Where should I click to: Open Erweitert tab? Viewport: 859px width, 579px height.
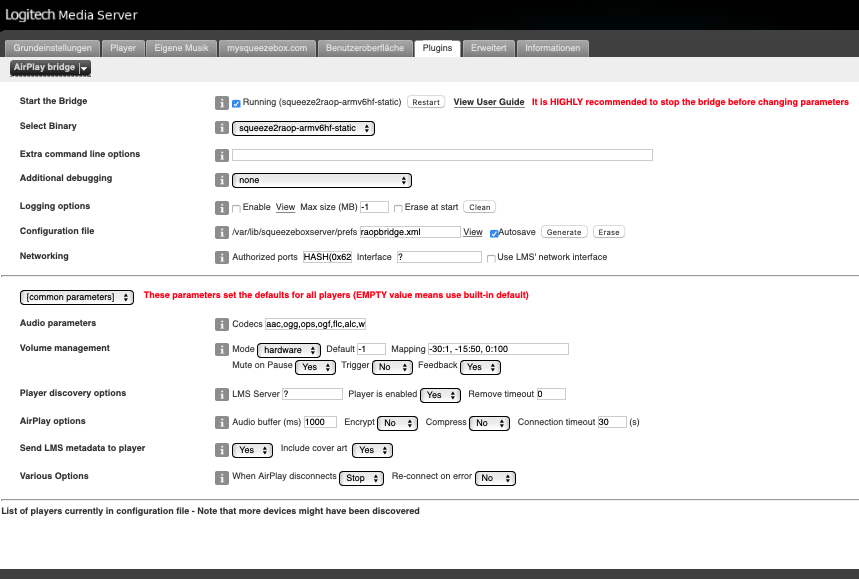(489, 48)
